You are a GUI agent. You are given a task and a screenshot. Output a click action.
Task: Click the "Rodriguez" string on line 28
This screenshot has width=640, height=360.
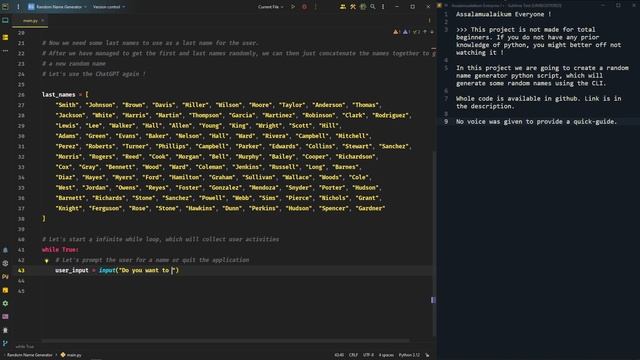[x=390, y=116]
